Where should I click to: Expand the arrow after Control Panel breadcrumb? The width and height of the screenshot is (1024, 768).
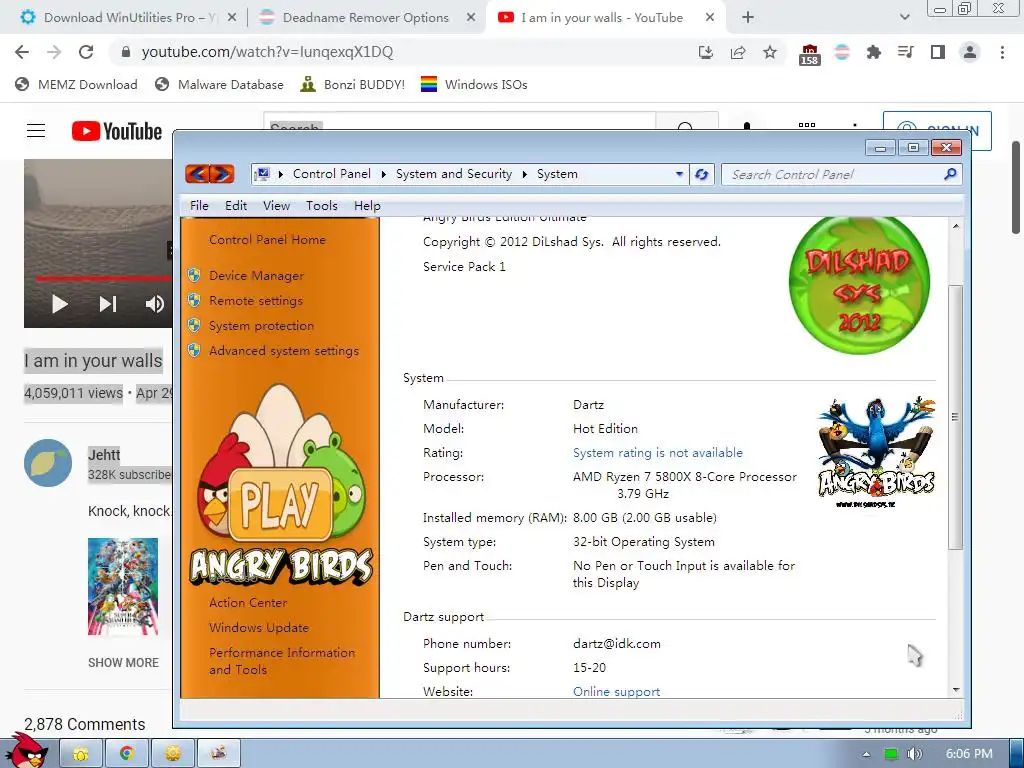tap(383, 174)
